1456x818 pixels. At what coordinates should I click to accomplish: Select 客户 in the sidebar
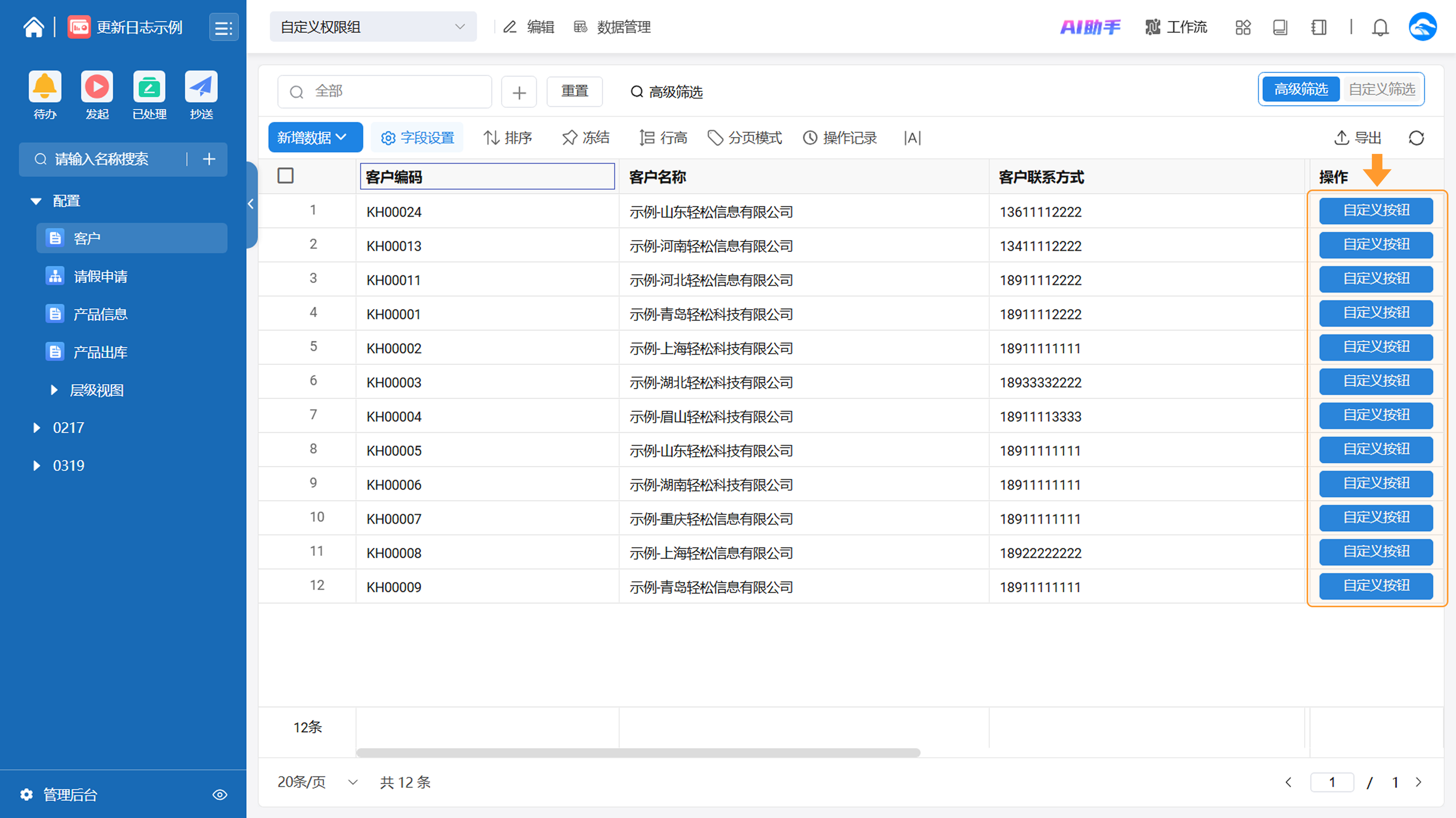pyautogui.click(x=132, y=238)
